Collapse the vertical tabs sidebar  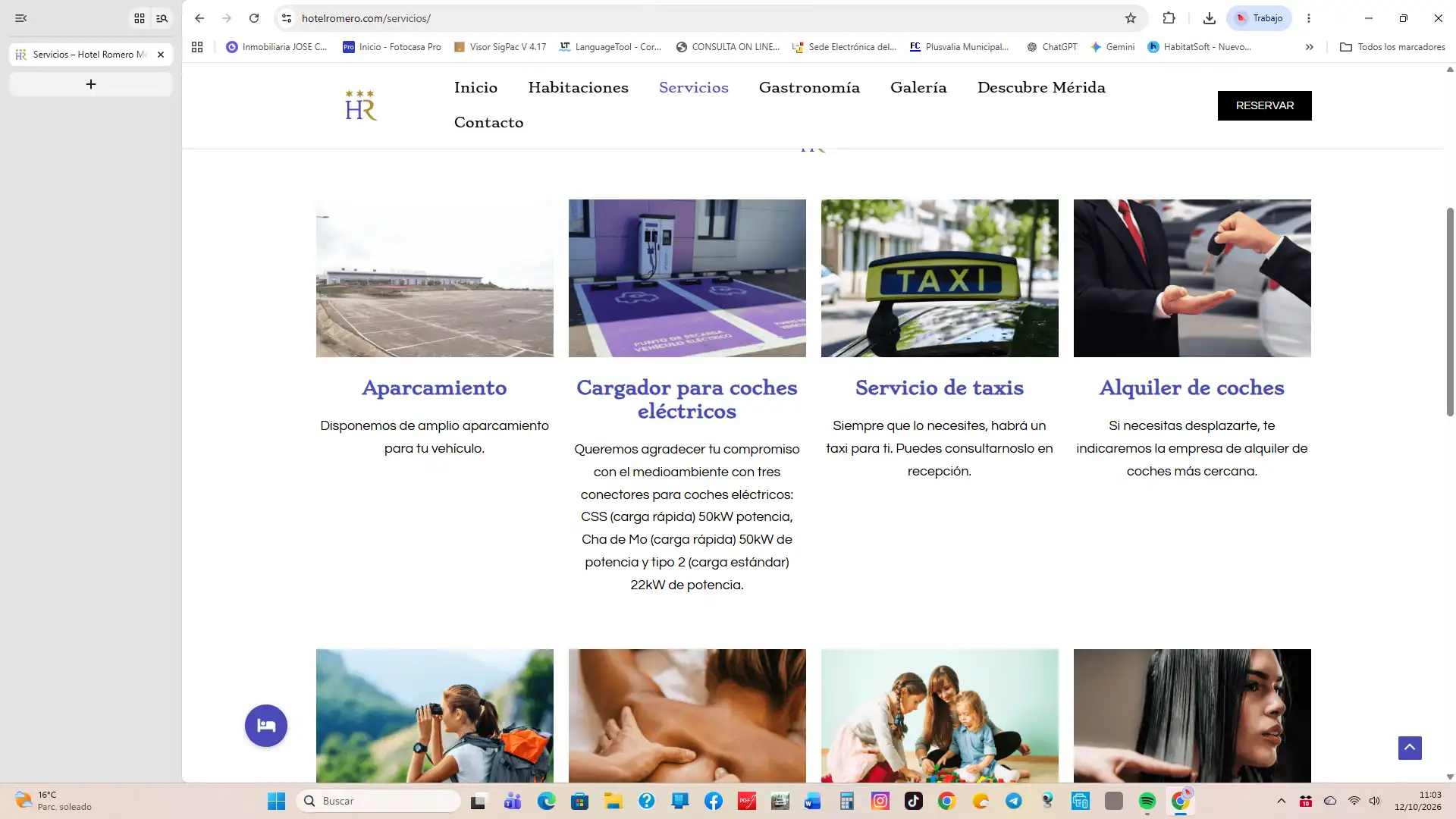21,18
